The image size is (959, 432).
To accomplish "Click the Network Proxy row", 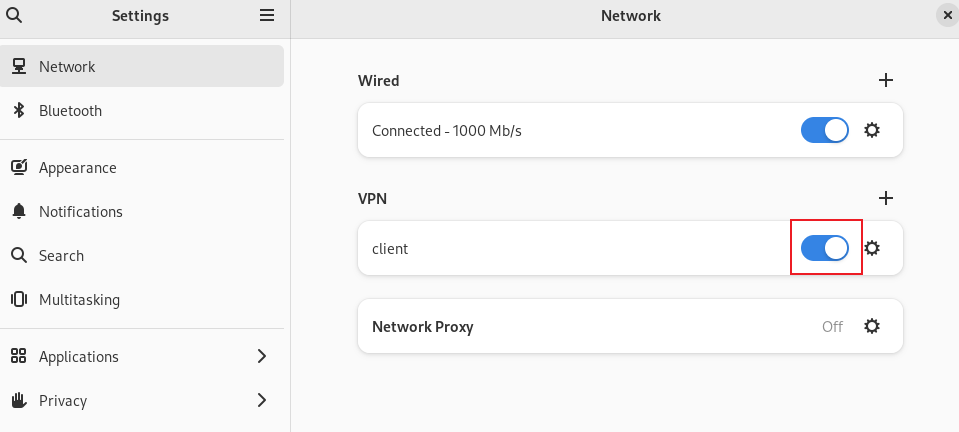I will [x=630, y=326].
